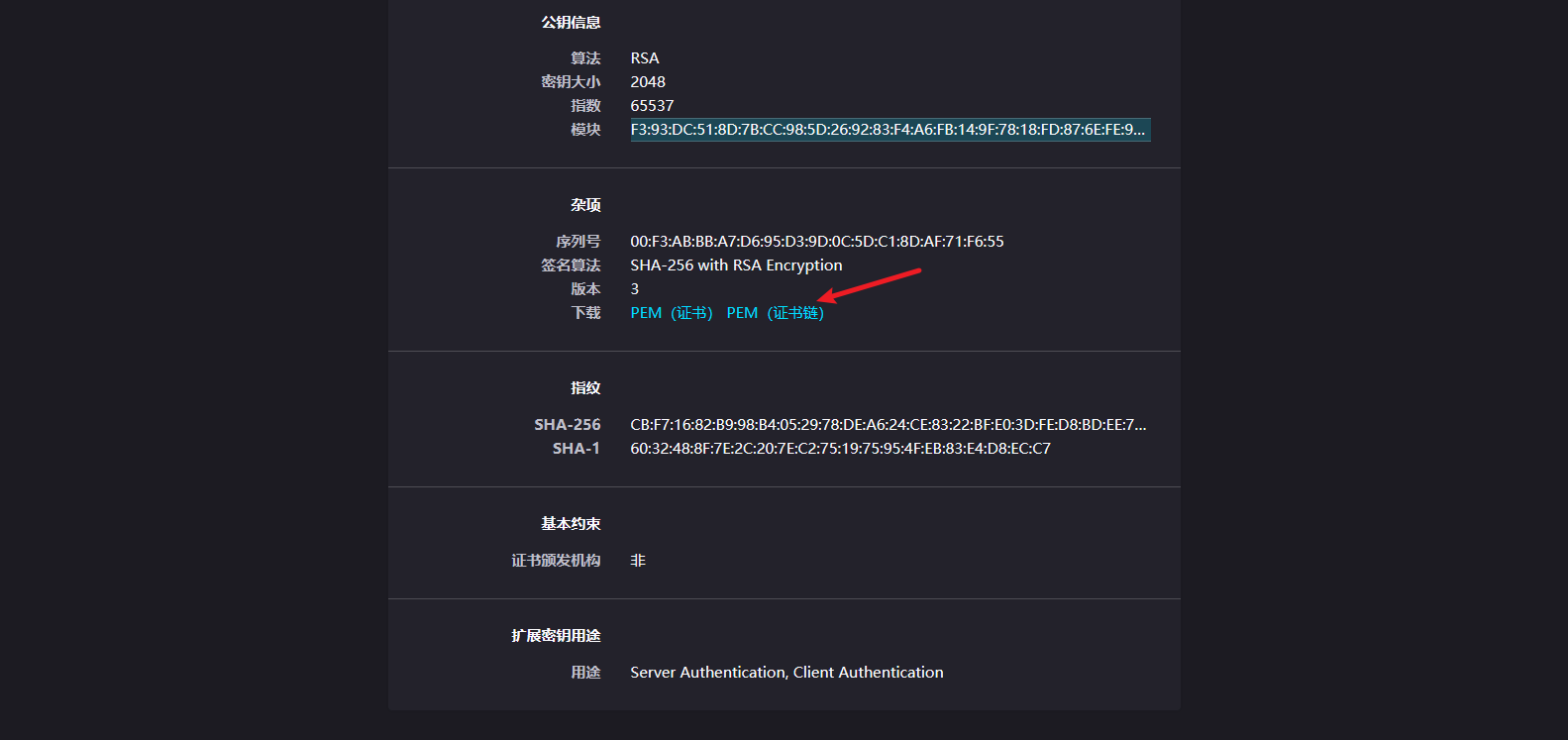Viewport: 1568px width, 740px height.
Task: Click the 基本约束 section heading
Action: (x=571, y=524)
